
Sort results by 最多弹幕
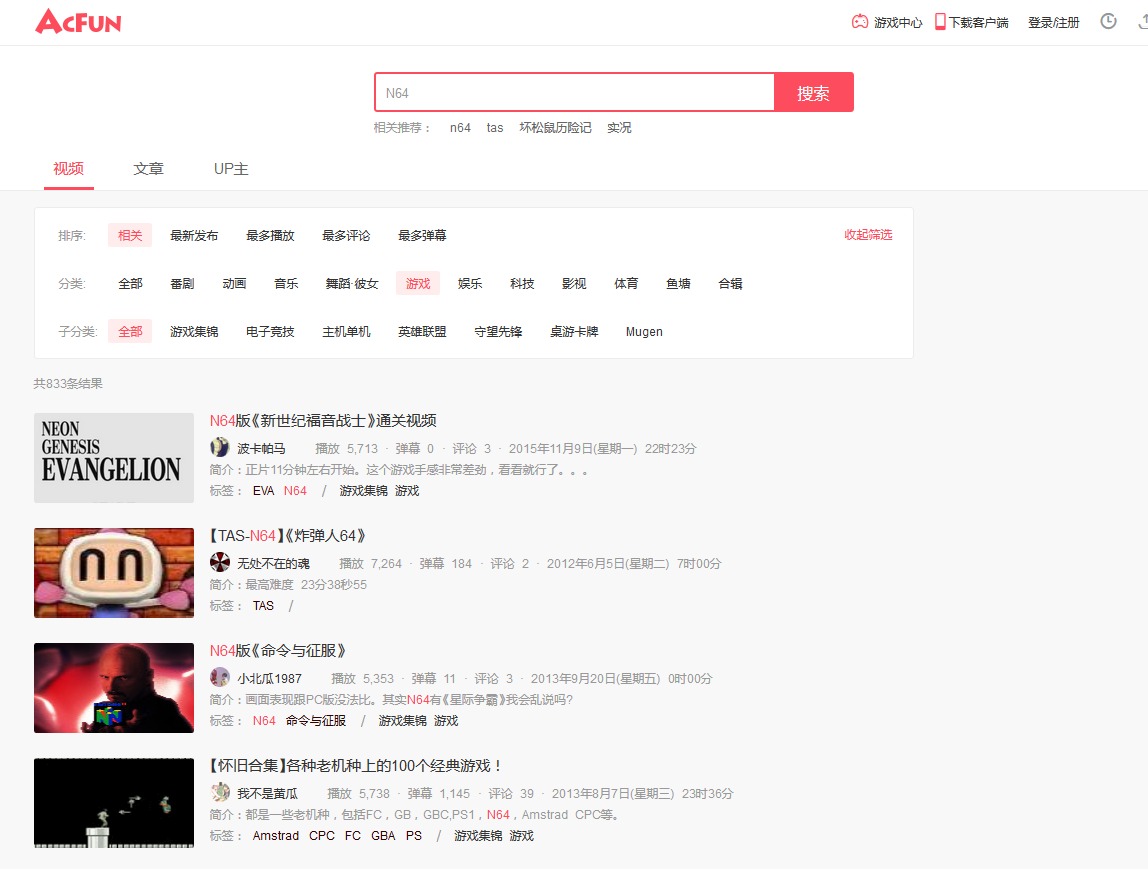pyautogui.click(x=422, y=236)
